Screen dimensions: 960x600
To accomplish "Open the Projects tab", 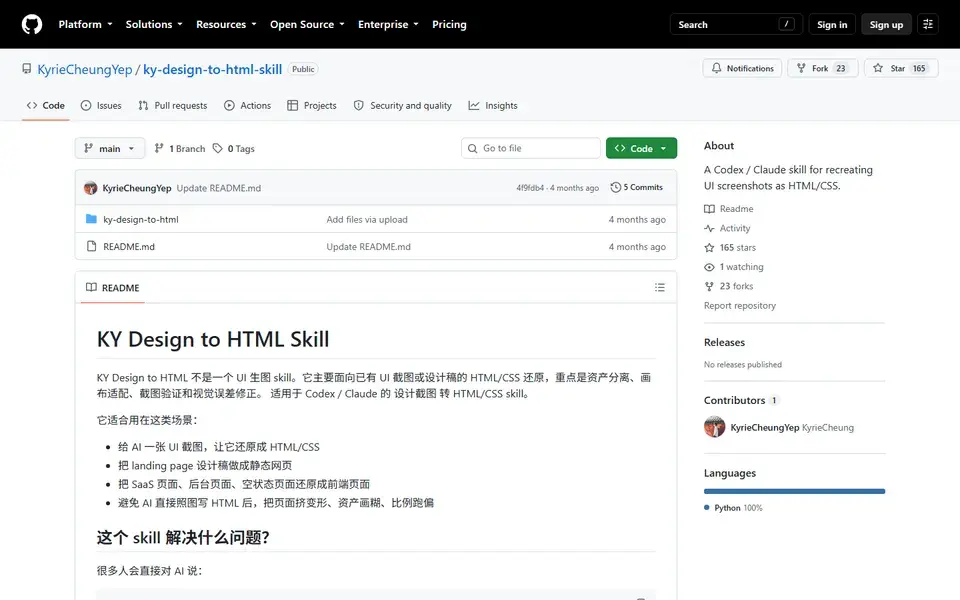I will [x=312, y=105].
